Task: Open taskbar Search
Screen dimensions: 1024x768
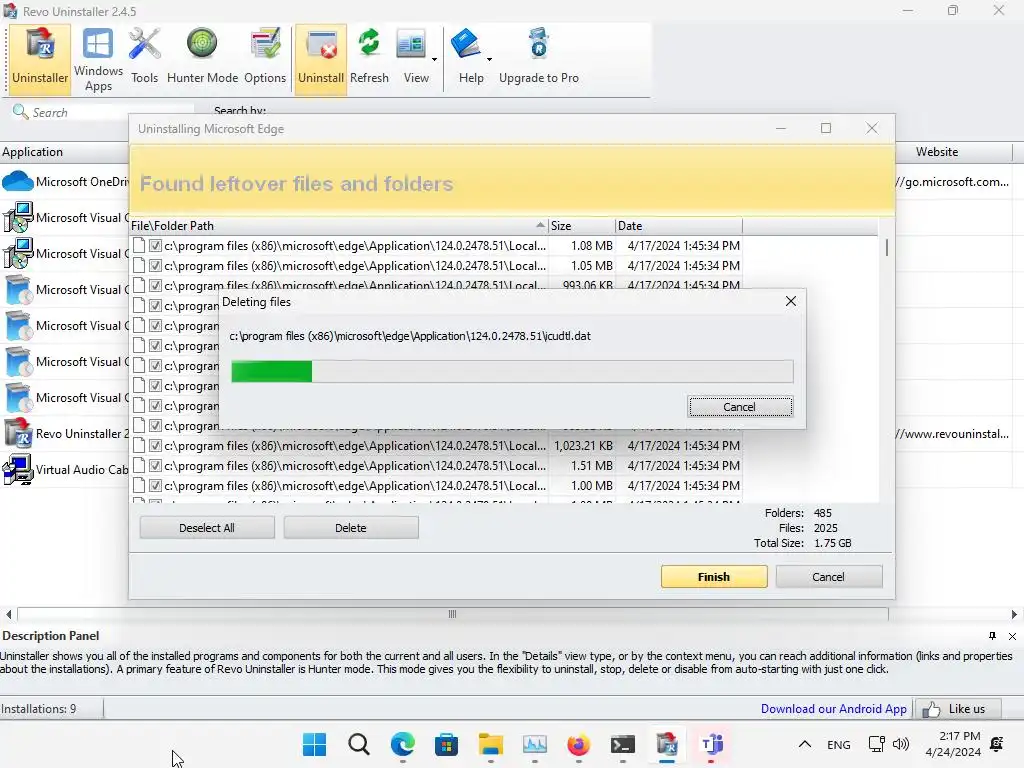Action: click(359, 744)
